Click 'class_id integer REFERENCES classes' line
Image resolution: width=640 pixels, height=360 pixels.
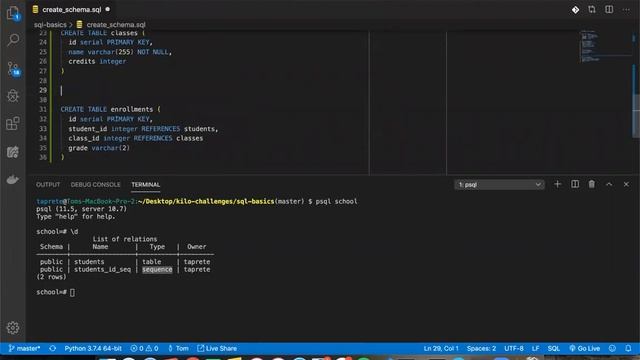[136, 138]
